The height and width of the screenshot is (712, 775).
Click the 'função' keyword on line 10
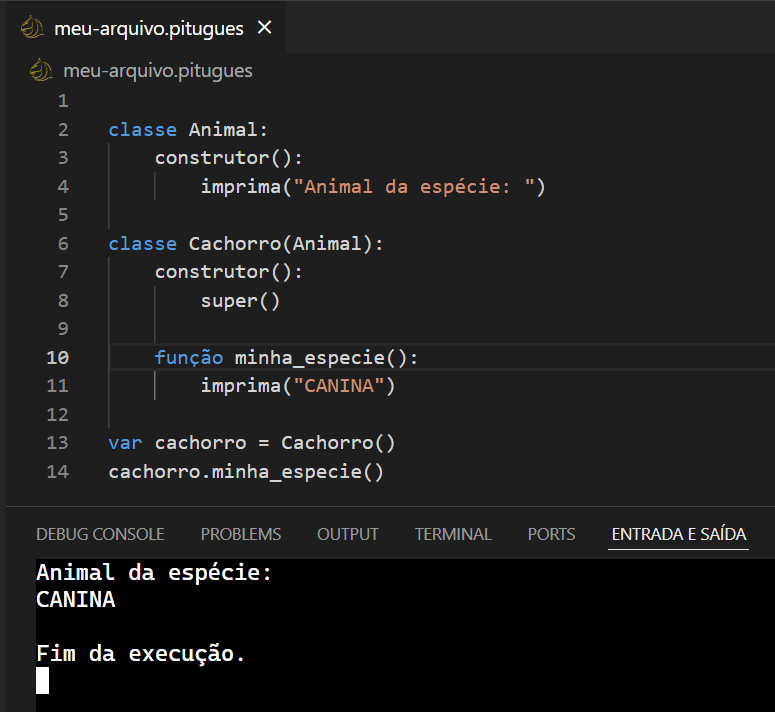(x=189, y=357)
